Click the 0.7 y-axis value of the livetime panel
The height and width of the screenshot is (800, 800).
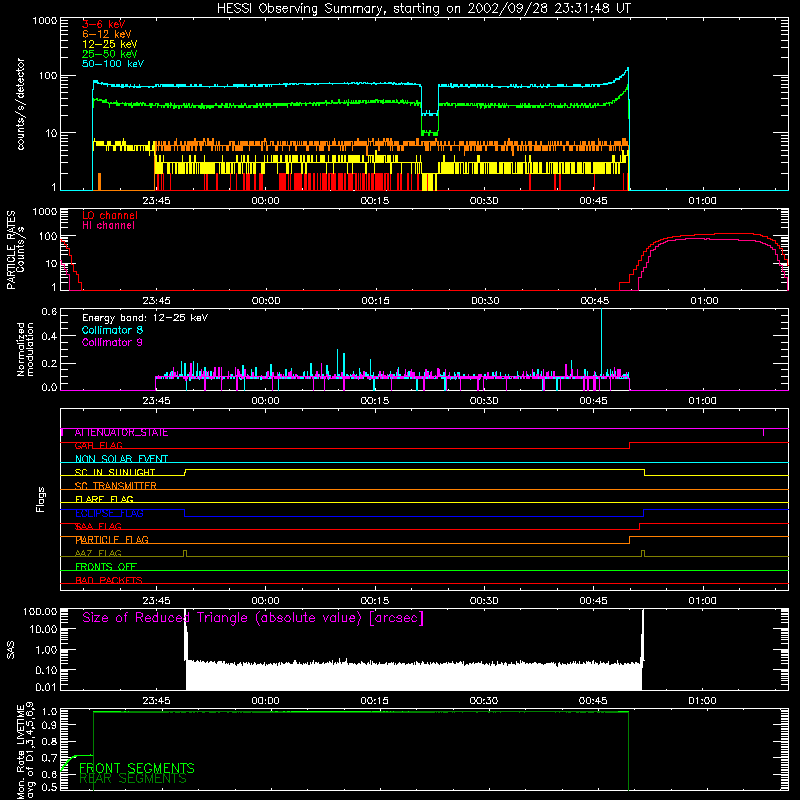click(x=51, y=758)
